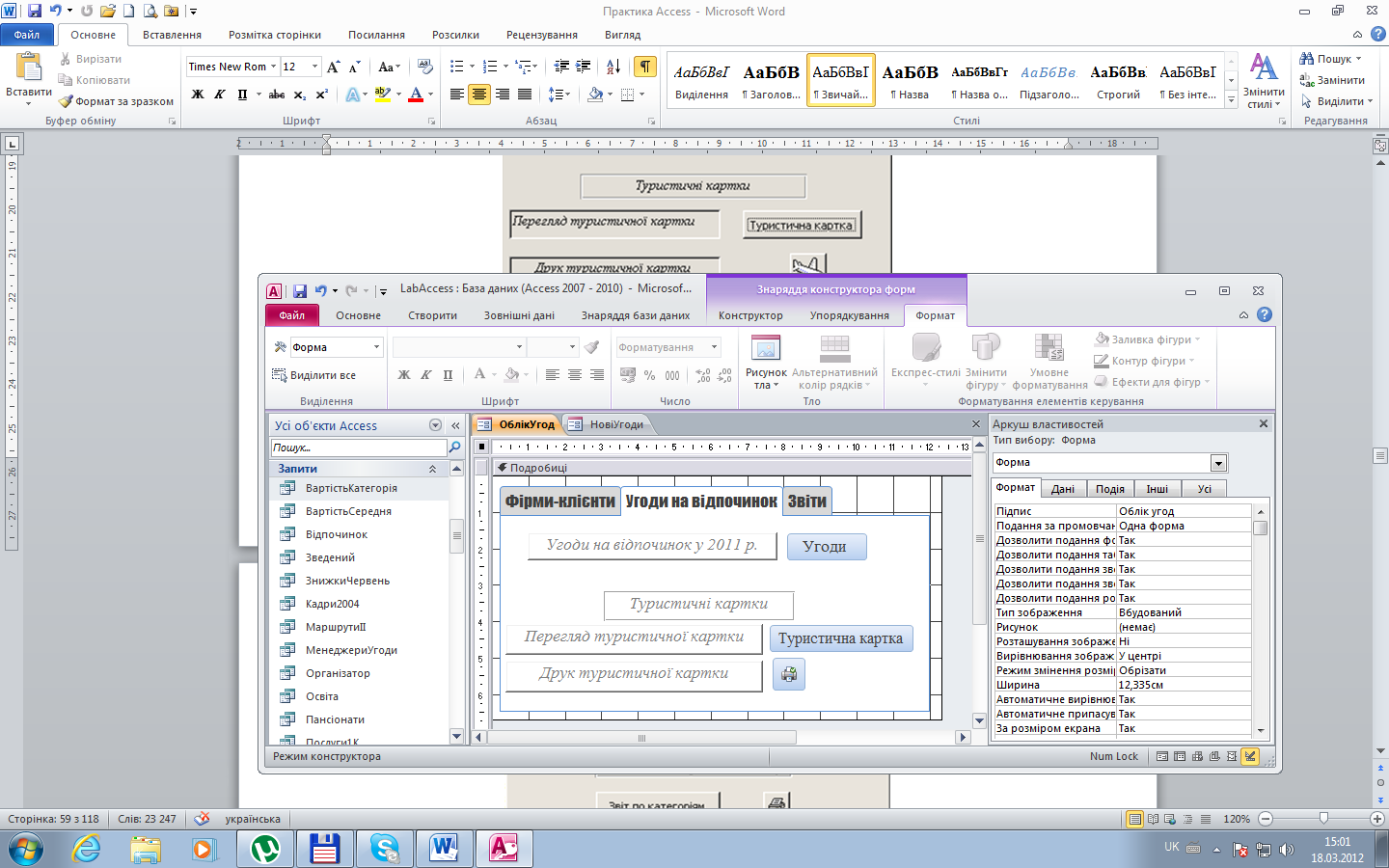Click Туристична картка button on form

(840, 638)
